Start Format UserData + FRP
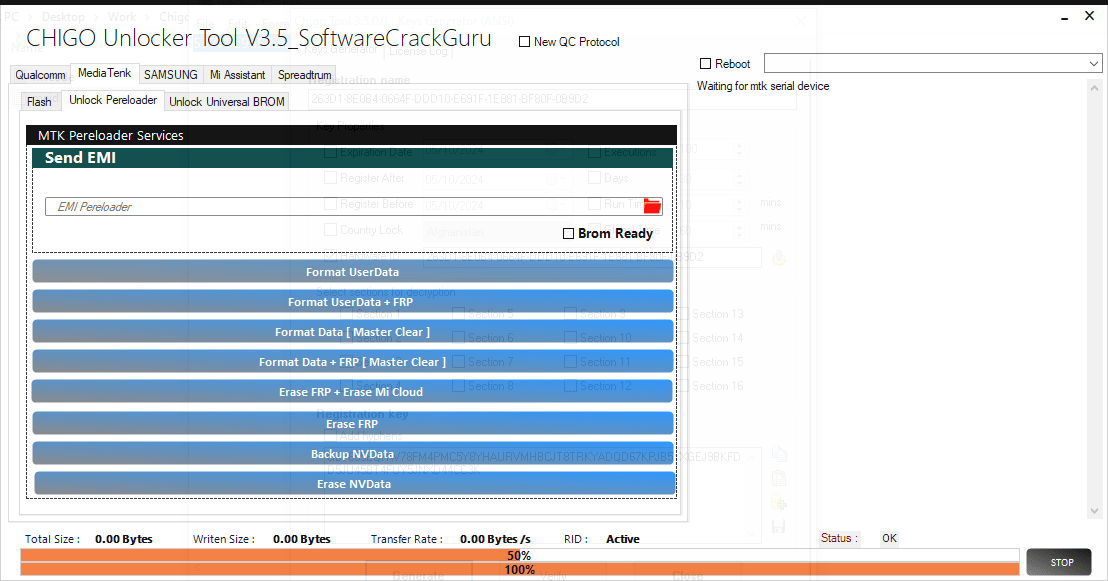1108x581 pixels. pos(352,301)
